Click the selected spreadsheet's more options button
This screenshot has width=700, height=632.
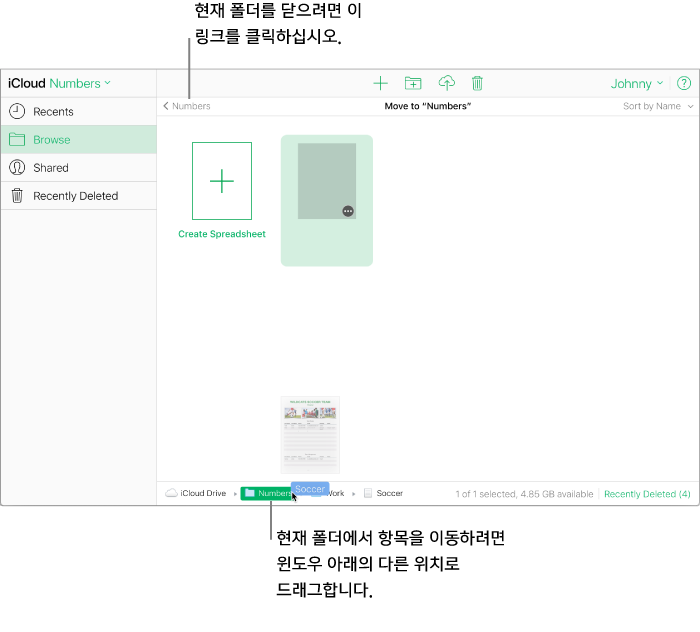point(348,211)
